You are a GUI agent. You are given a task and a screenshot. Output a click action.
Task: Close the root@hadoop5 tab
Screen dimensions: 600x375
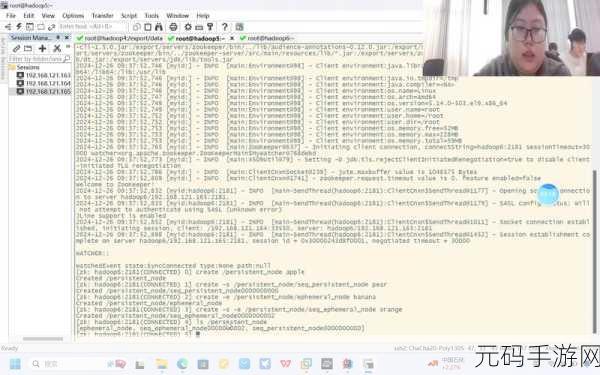232,38
